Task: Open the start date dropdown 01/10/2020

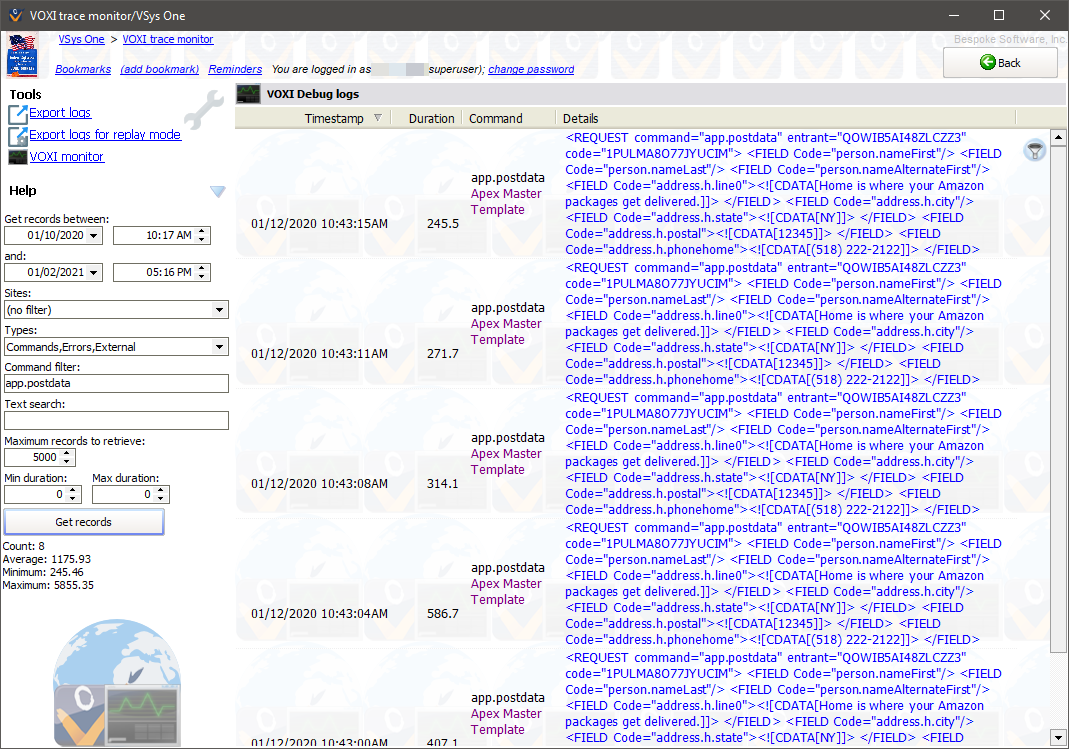Action: click(94, 236)
